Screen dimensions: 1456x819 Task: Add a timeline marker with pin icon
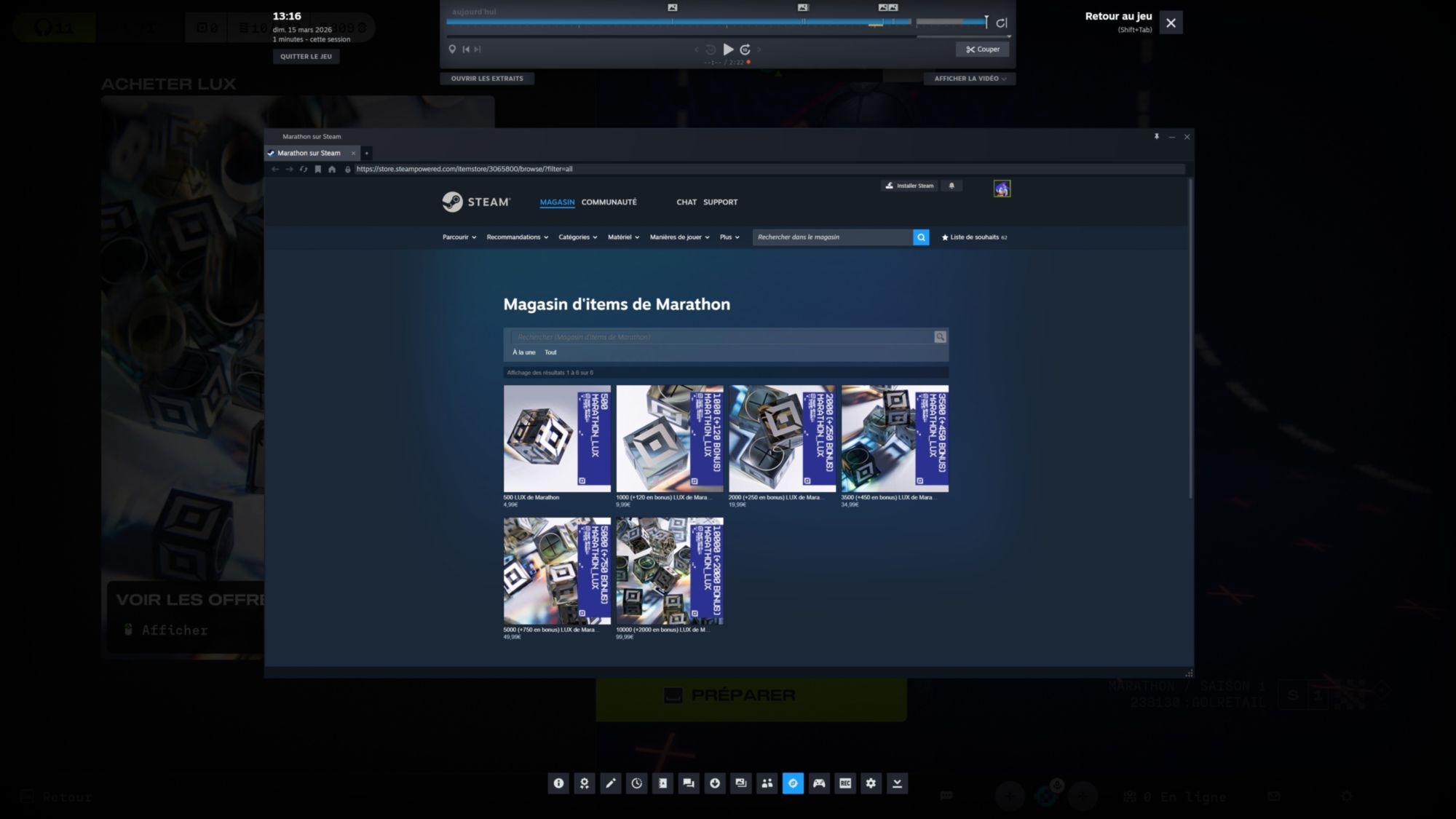pos(452,50)
